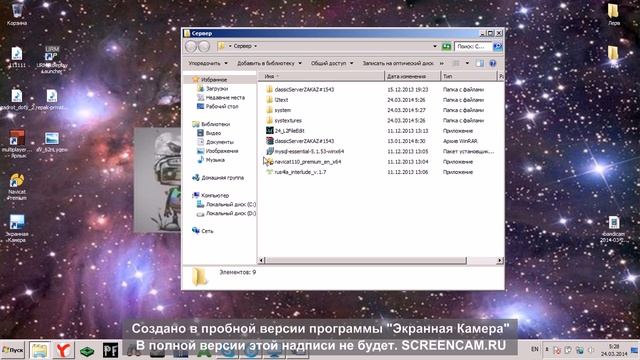Image resolution: width=640 pixels, height=360 pixels.
Task: Click the Поиск search field
Action: tap(473, 47)
